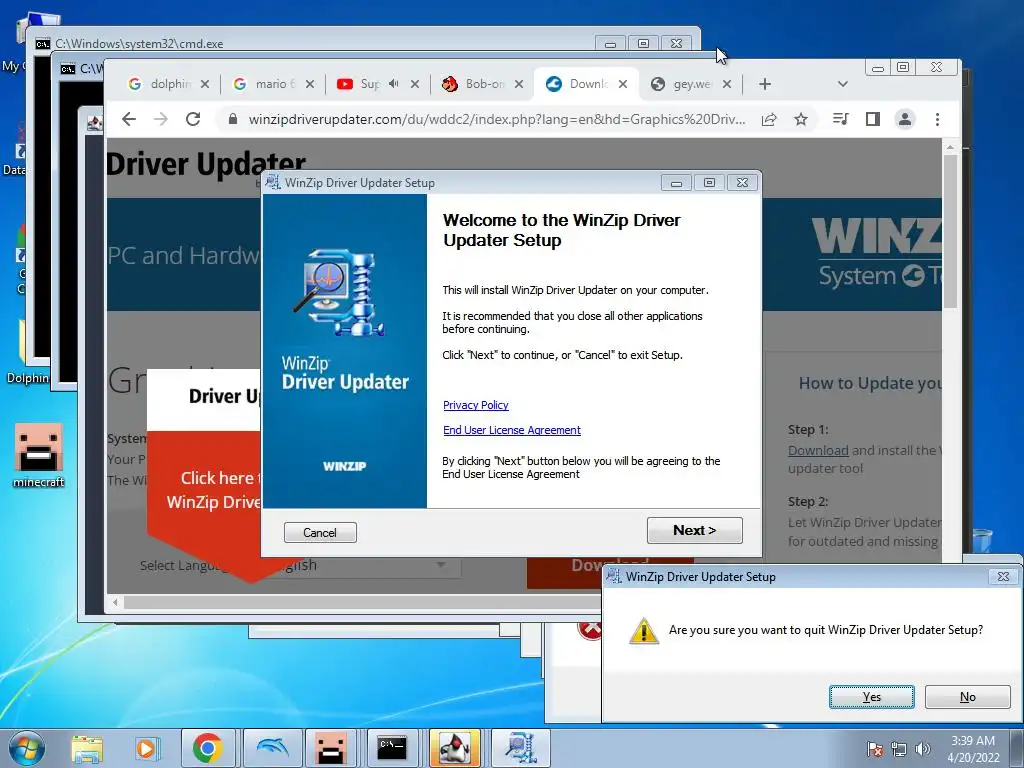The width and height of the screenshot is (1024, 768).
Task: Open Dolphin emulator from taskbar
Action: coord(272,748)
